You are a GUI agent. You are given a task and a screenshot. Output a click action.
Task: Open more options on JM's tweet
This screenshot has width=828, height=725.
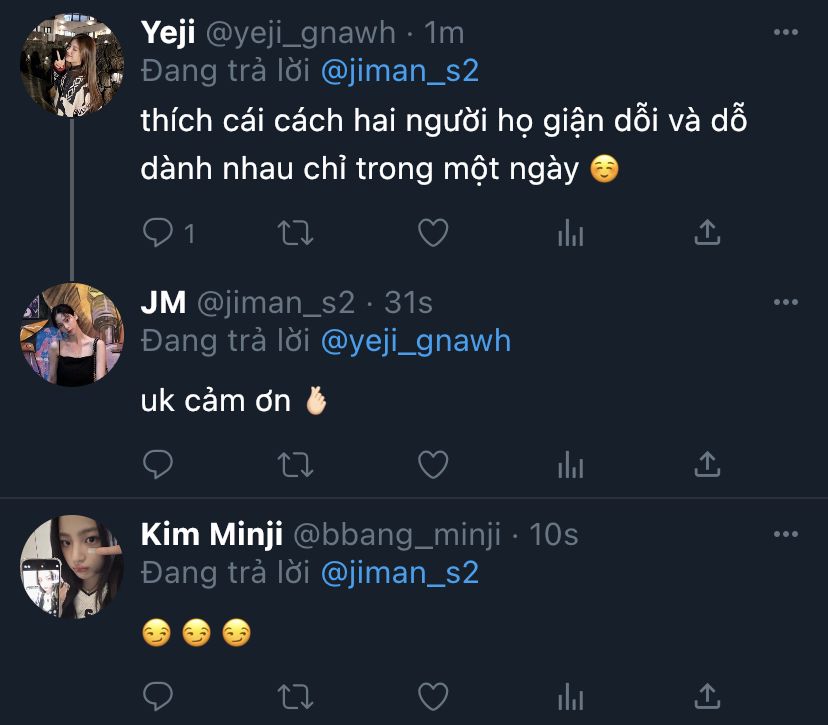click(x=787, y=302)
